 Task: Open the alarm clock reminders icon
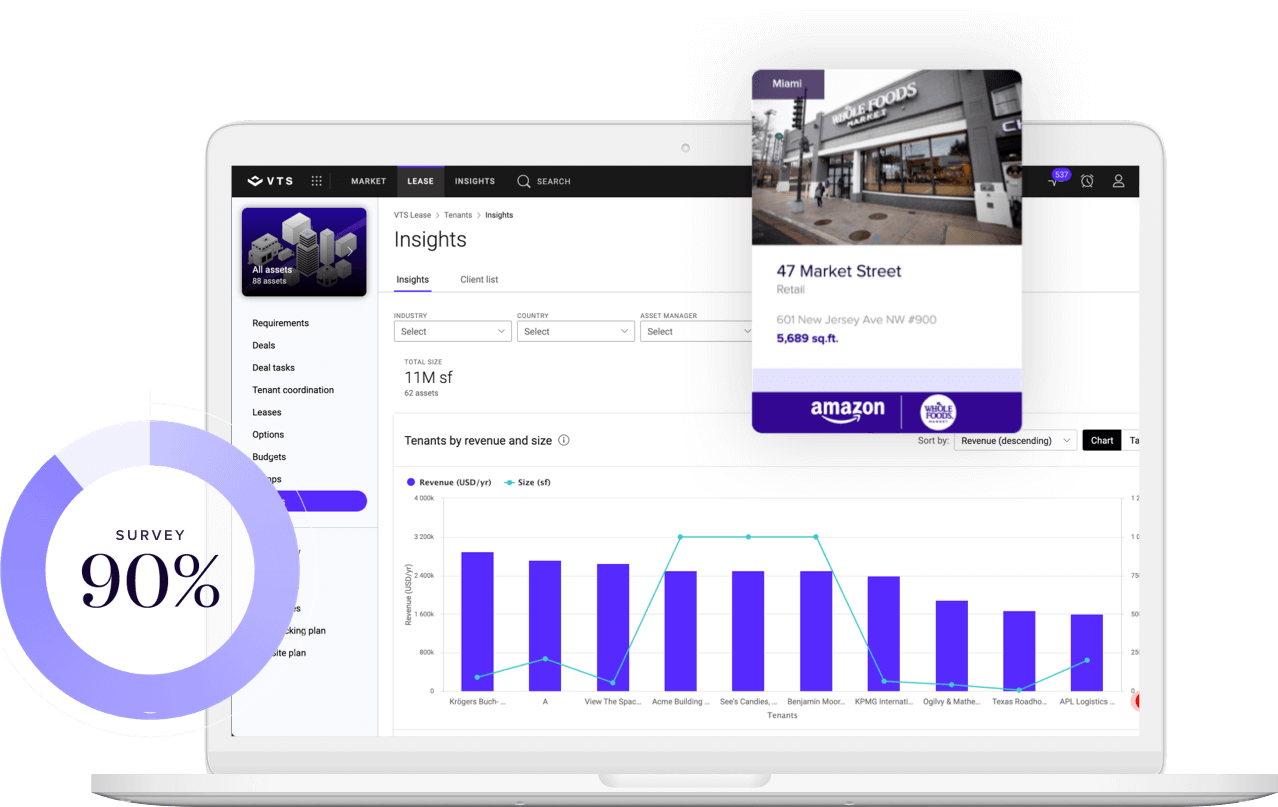click(1087, 181)
